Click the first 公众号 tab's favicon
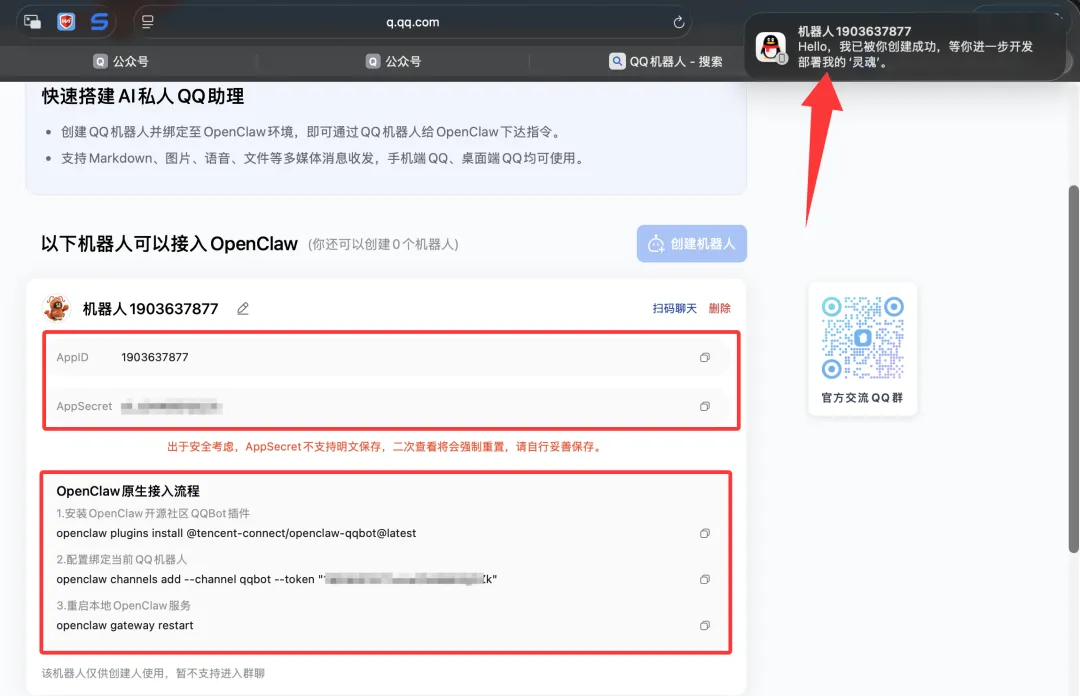 [100, 61]
